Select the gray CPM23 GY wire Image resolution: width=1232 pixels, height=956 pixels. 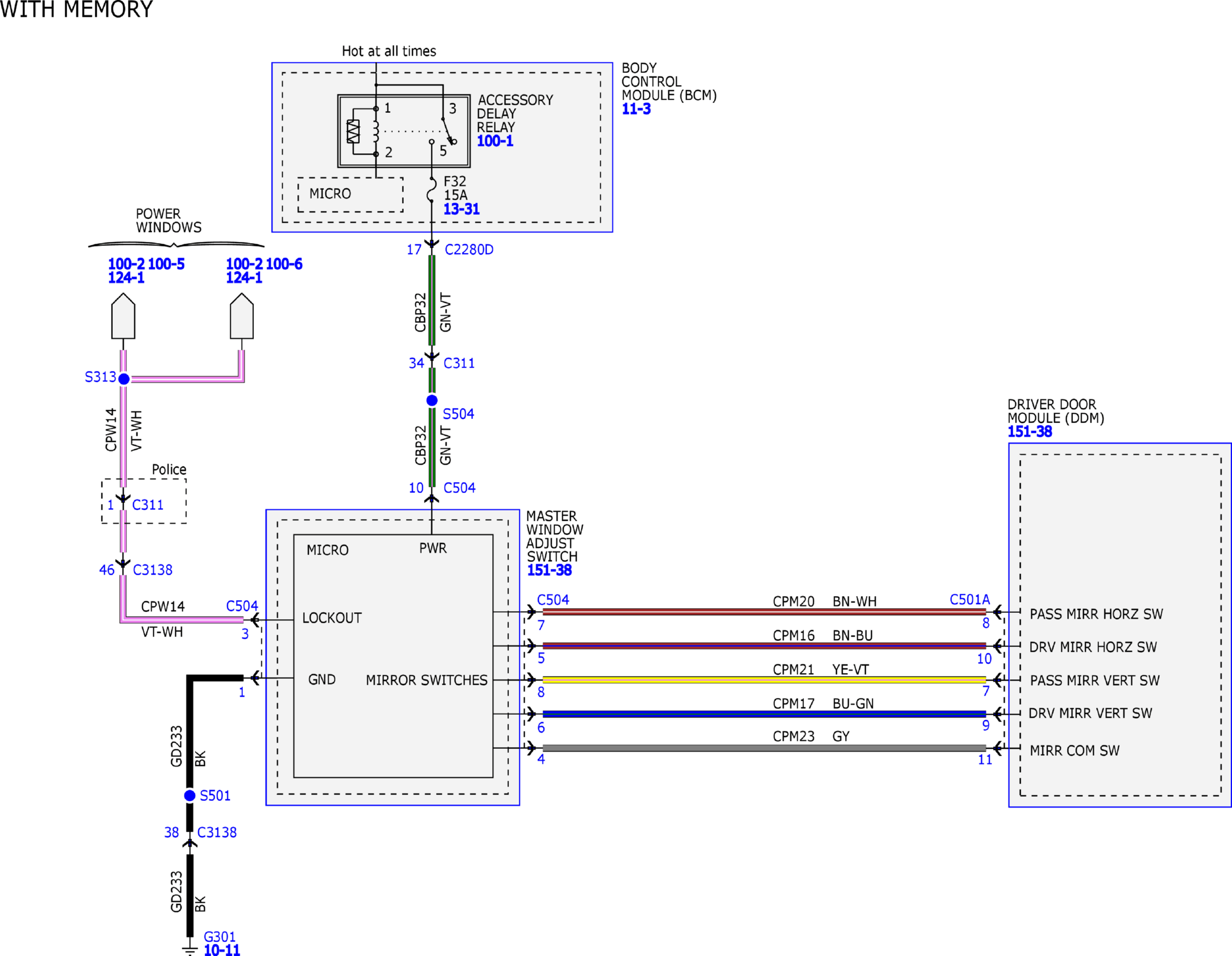tap(764, 748)
